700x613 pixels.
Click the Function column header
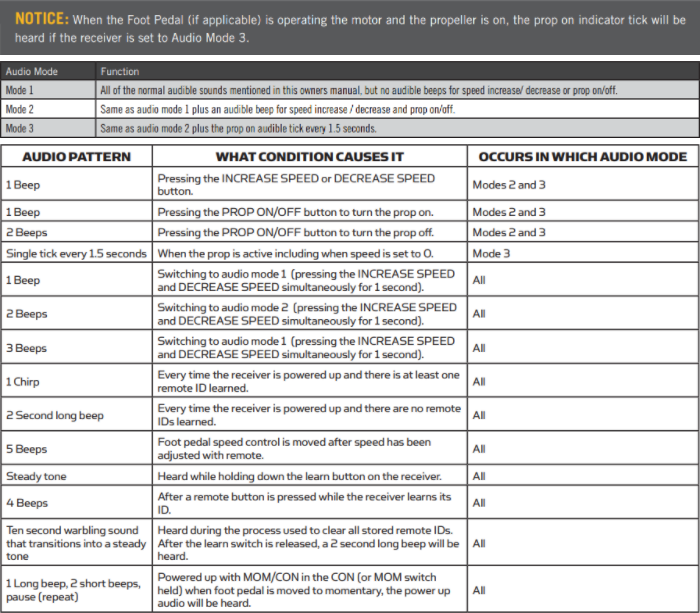coord(120,72)
